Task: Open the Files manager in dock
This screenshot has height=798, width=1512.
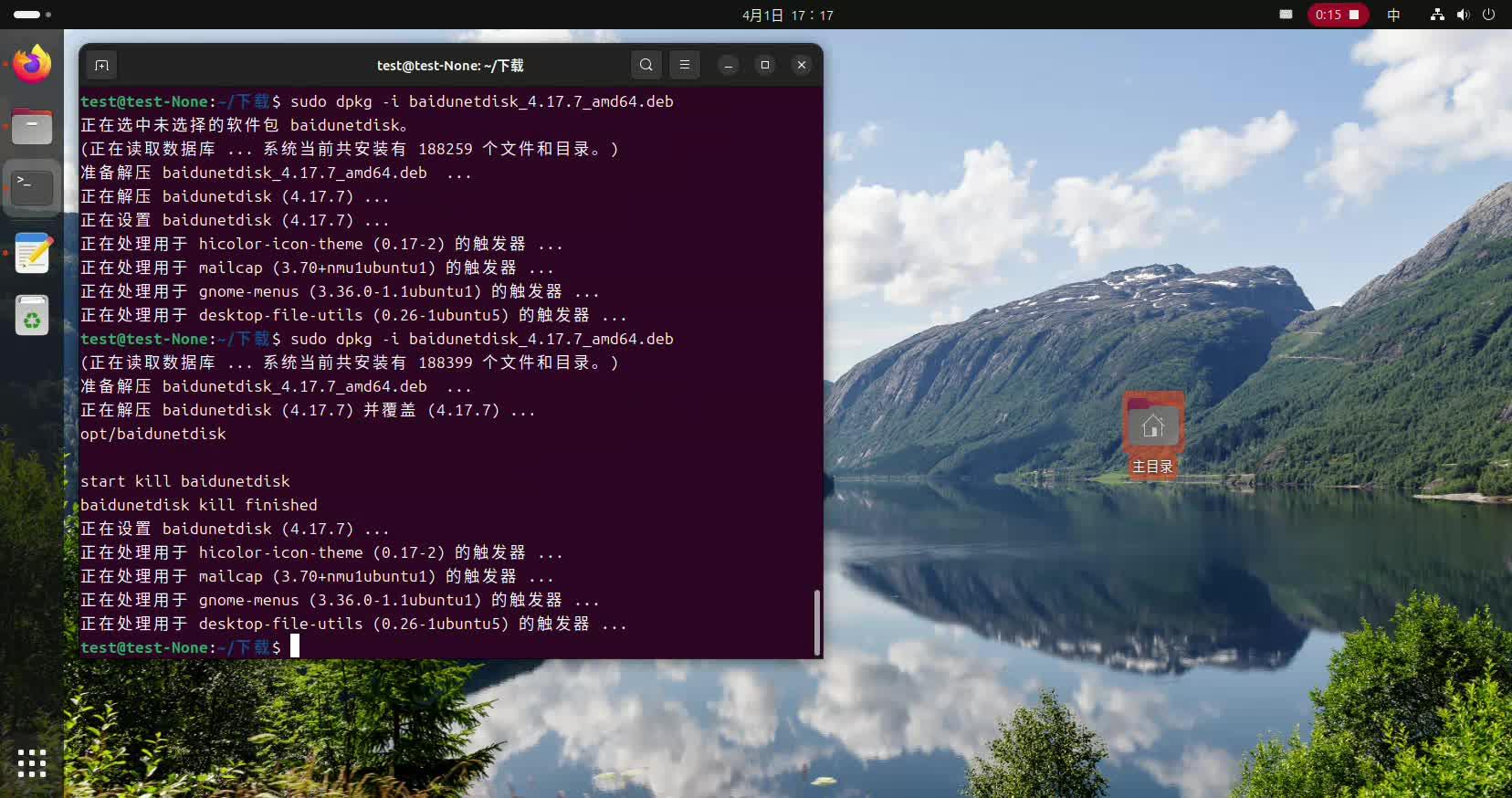Action: pyautogui.click(x=32, y=126)
